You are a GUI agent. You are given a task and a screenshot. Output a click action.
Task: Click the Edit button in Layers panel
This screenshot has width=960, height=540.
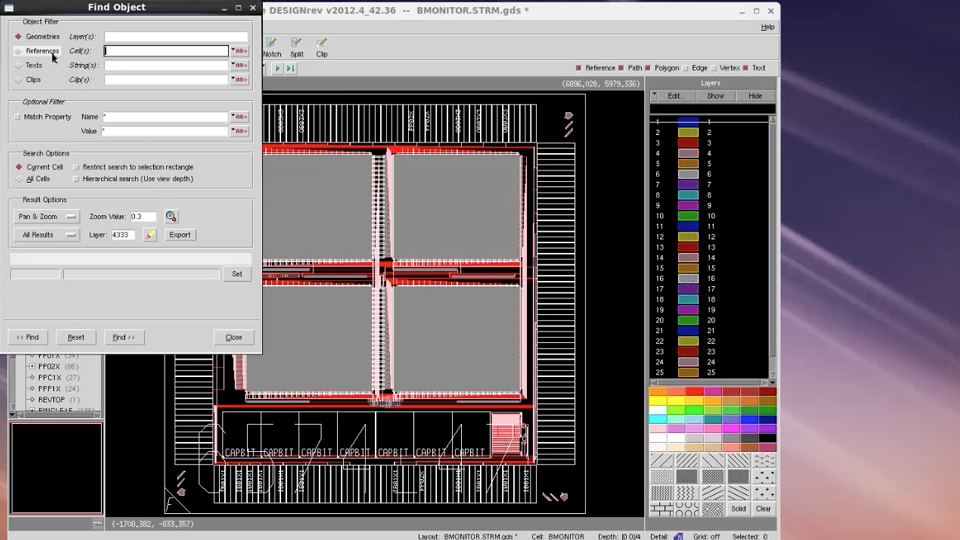tap(675, 96)
